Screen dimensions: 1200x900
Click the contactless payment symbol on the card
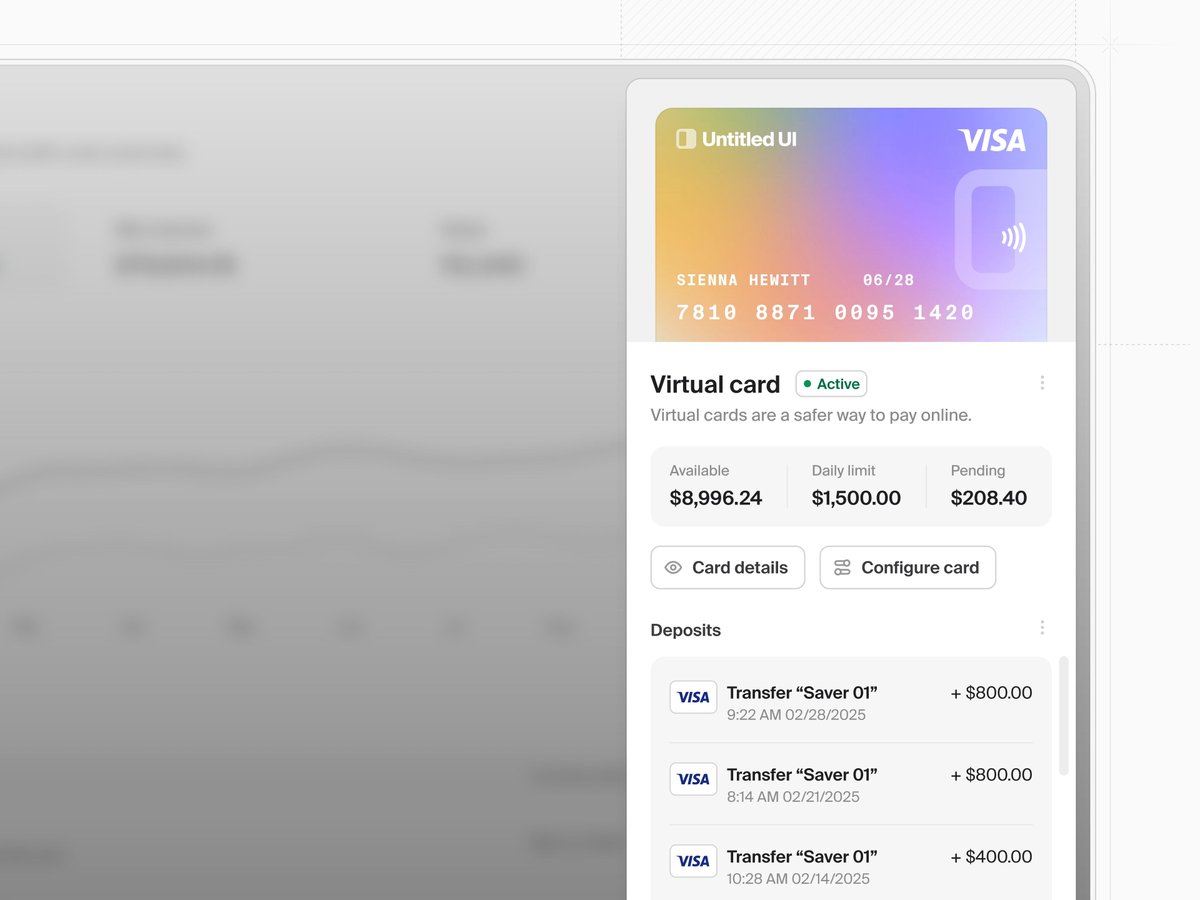(x=1014, y=237)
